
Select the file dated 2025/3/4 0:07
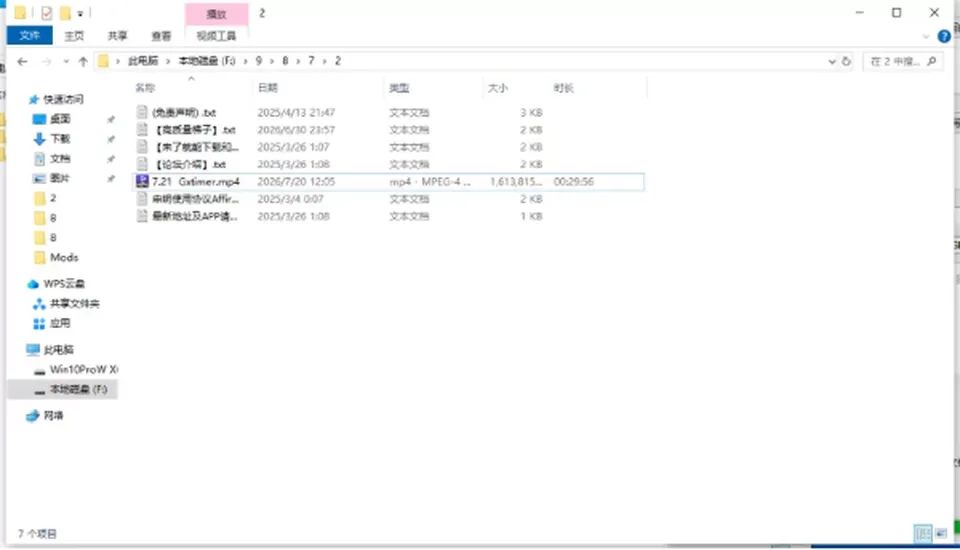[195, 199]
